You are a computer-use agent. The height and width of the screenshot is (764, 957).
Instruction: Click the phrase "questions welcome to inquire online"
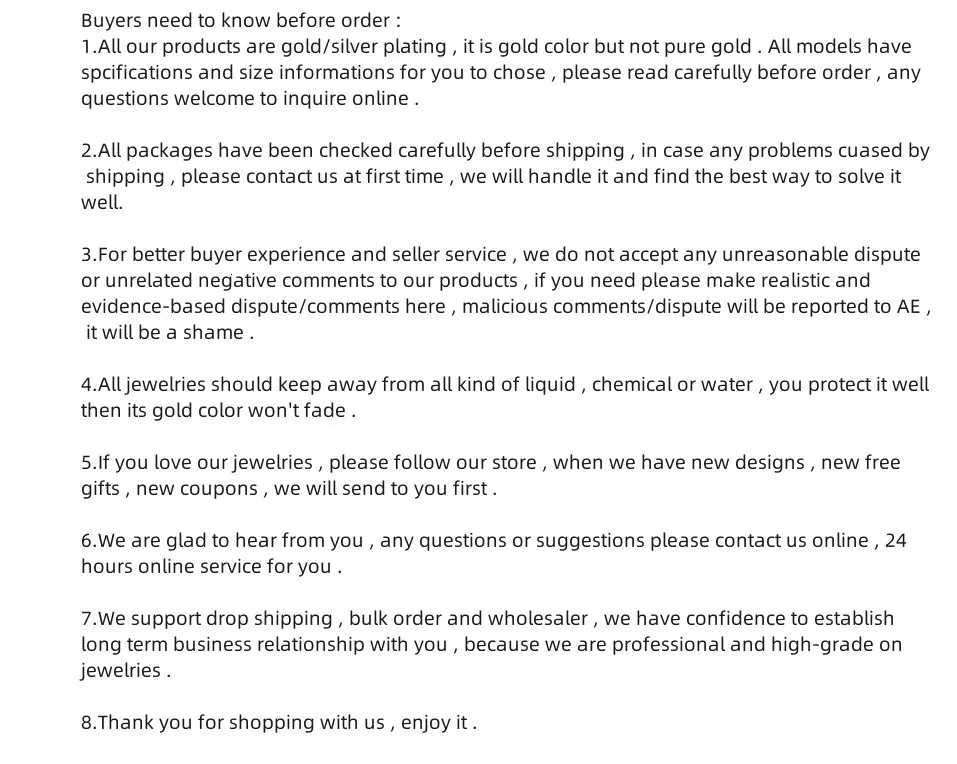[245, 99]
